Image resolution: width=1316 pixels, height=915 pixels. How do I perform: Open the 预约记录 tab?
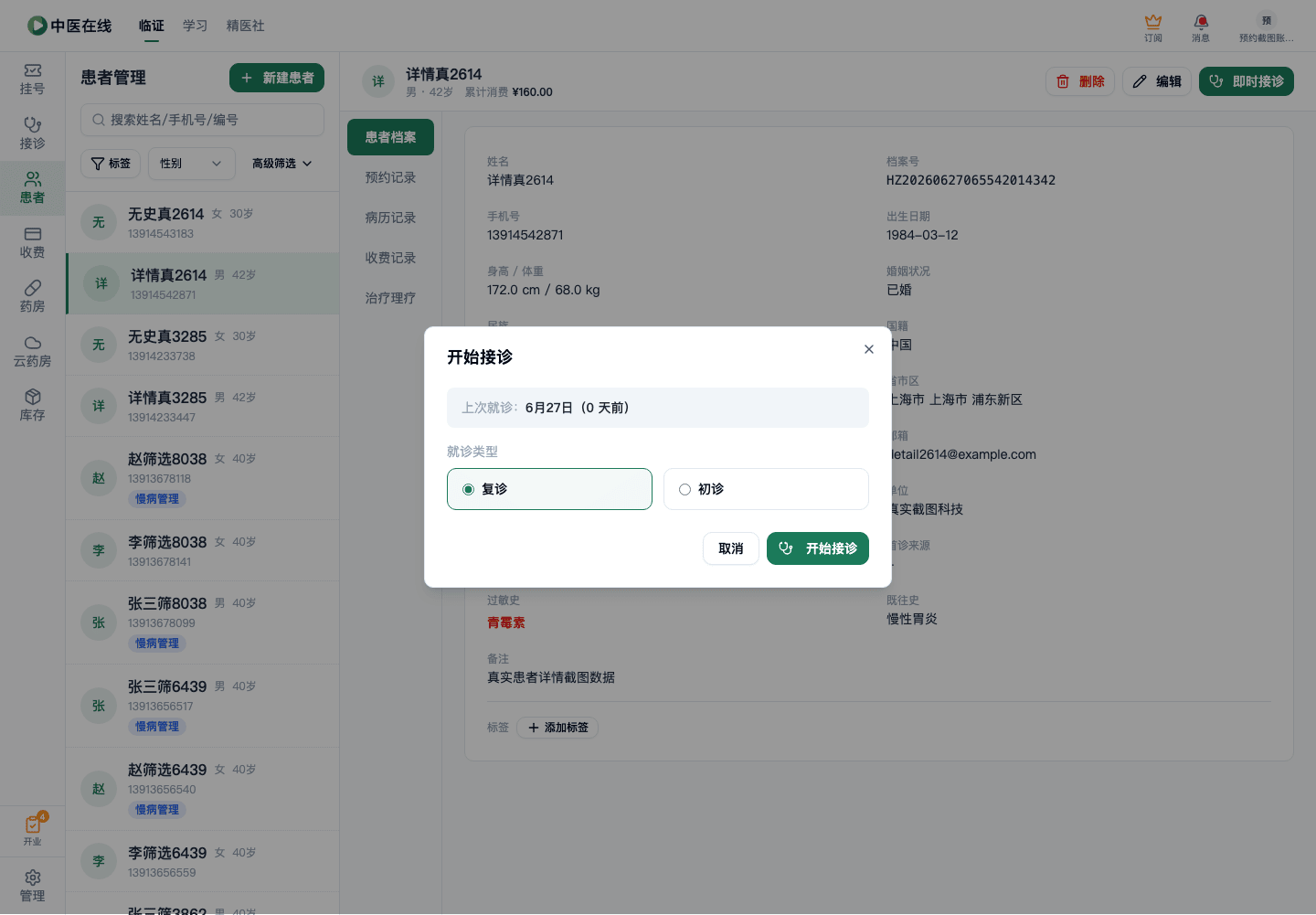391,177
